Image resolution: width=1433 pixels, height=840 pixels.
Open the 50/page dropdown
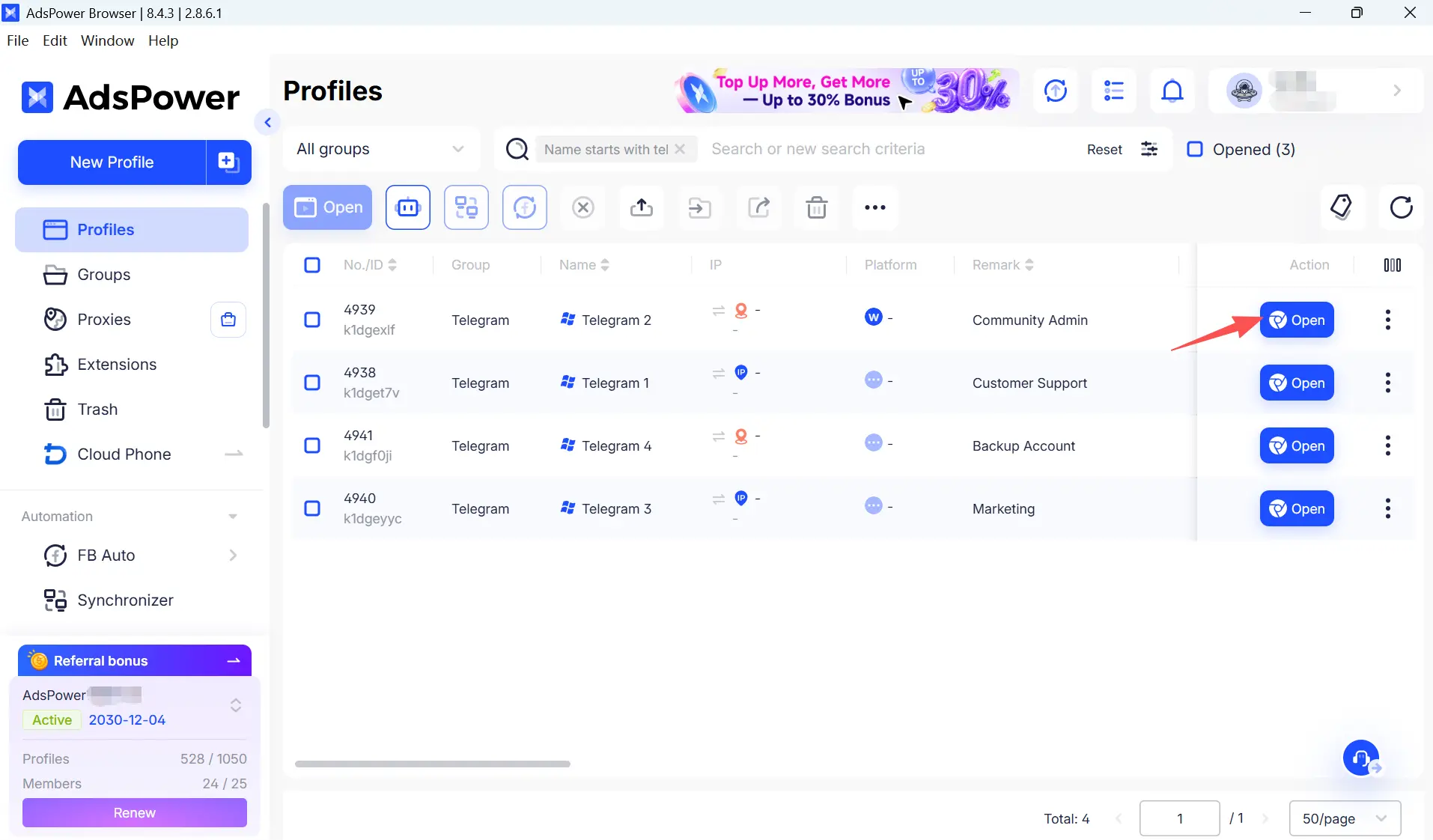pos(1345,818)
